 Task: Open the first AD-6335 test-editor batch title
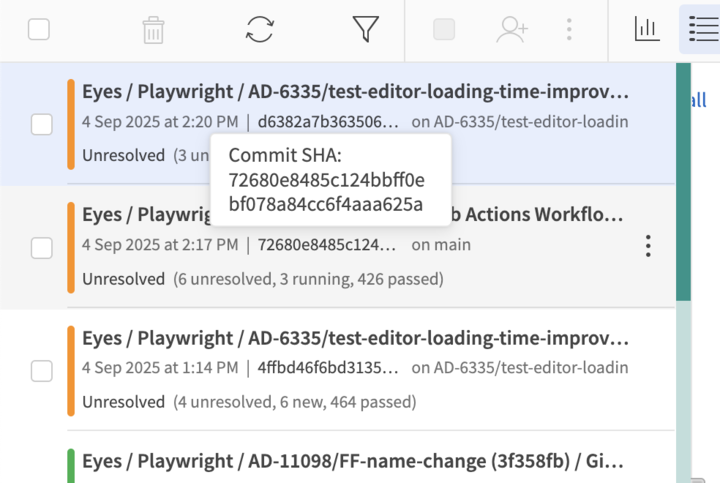point(355,93)
